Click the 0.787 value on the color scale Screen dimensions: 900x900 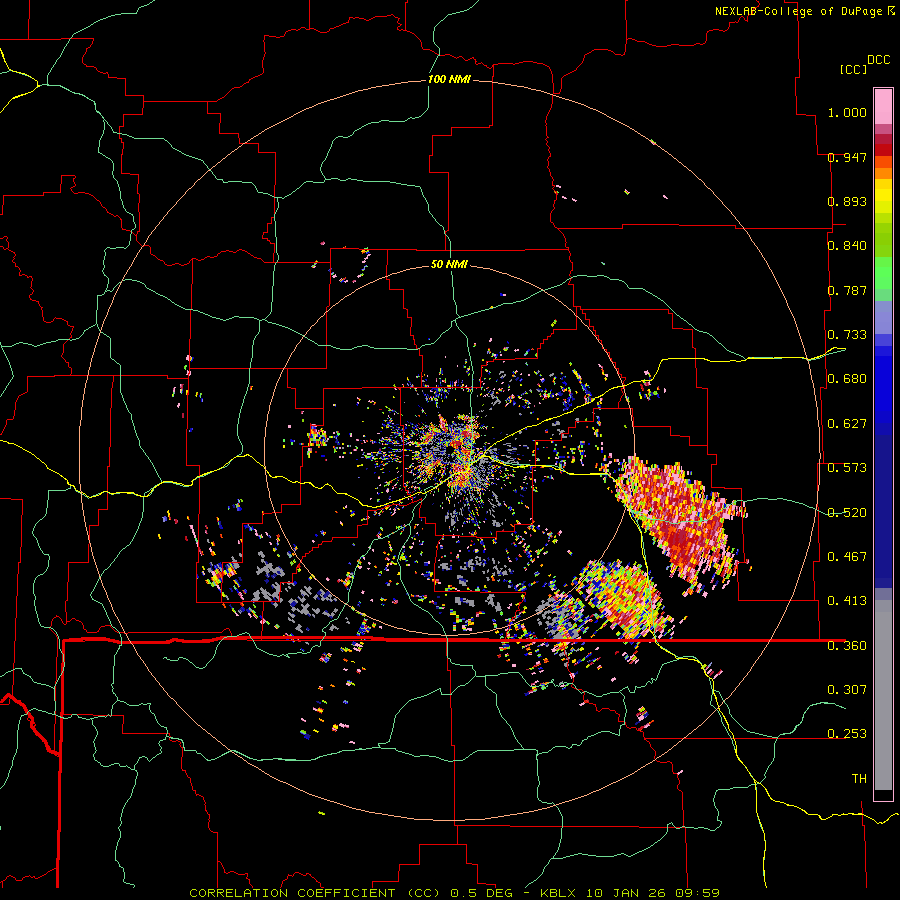[x=847, y=290]
